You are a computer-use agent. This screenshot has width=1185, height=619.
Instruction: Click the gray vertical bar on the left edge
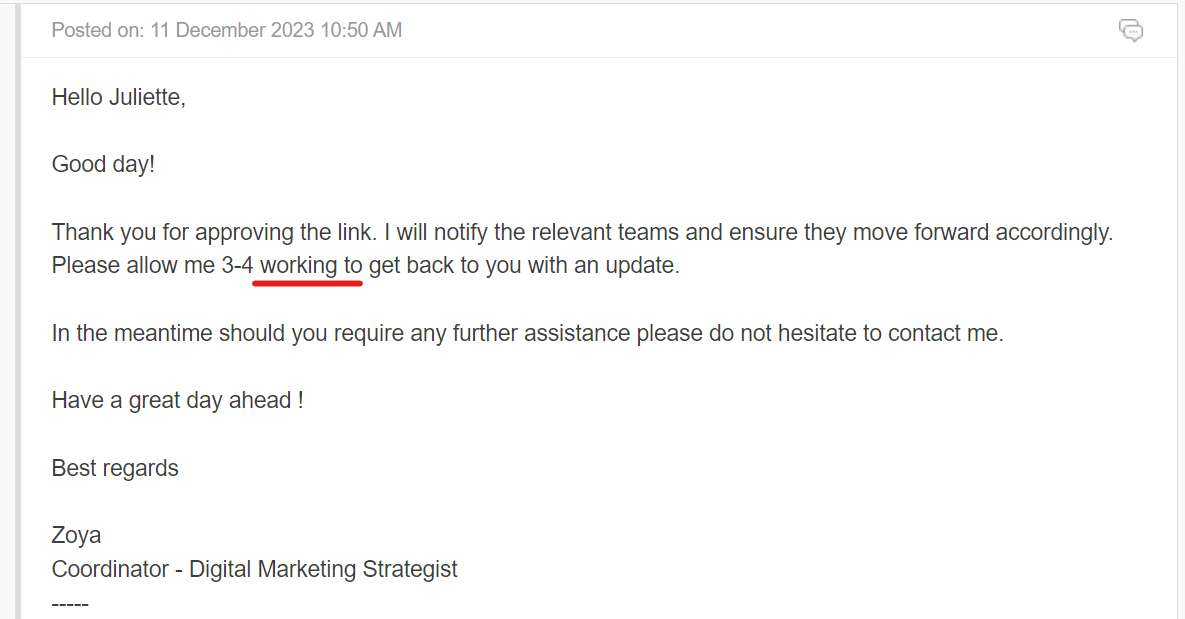tap(18, 311)
